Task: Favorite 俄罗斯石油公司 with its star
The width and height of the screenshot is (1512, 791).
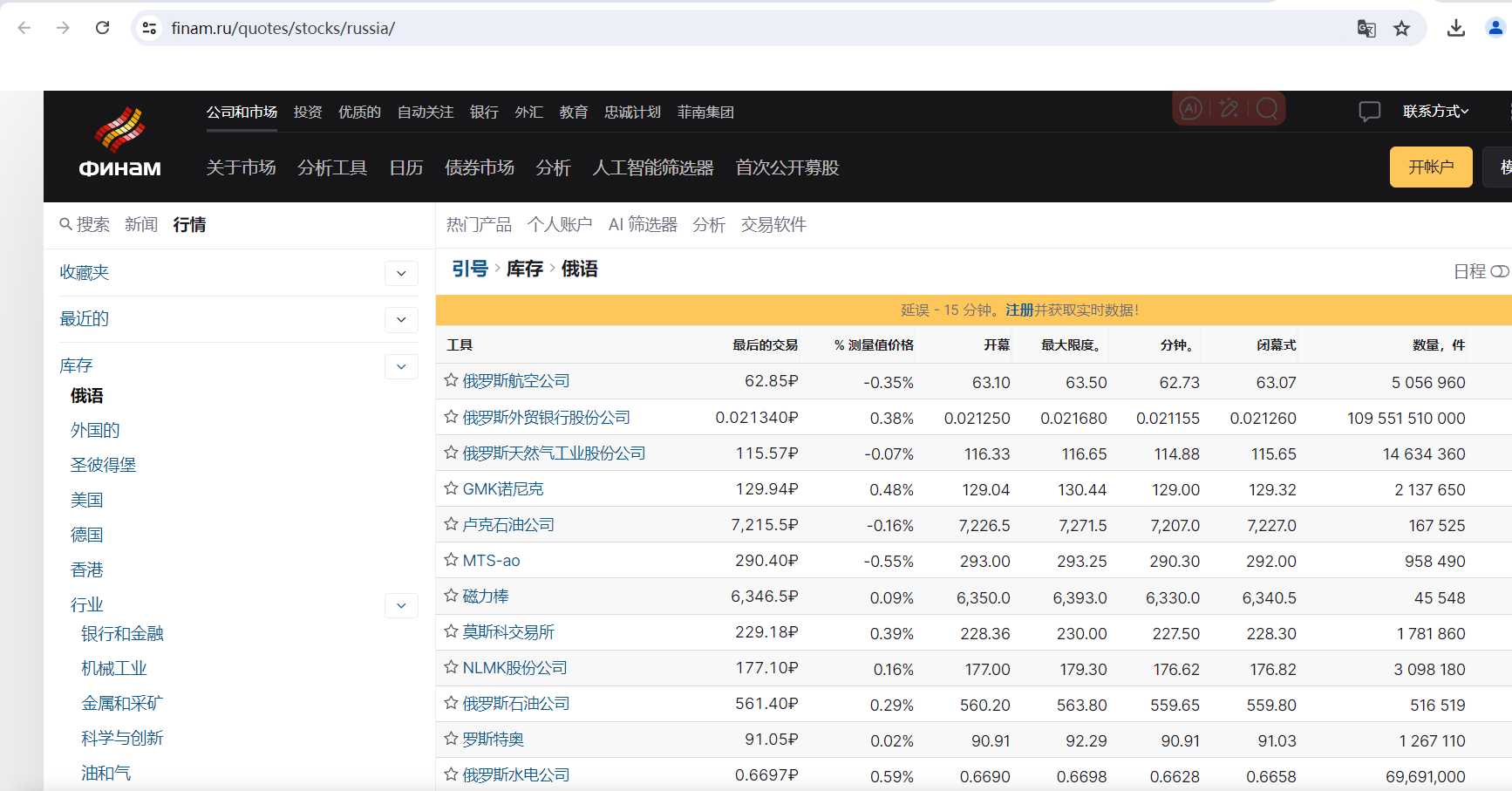Action: click(451, 703)
